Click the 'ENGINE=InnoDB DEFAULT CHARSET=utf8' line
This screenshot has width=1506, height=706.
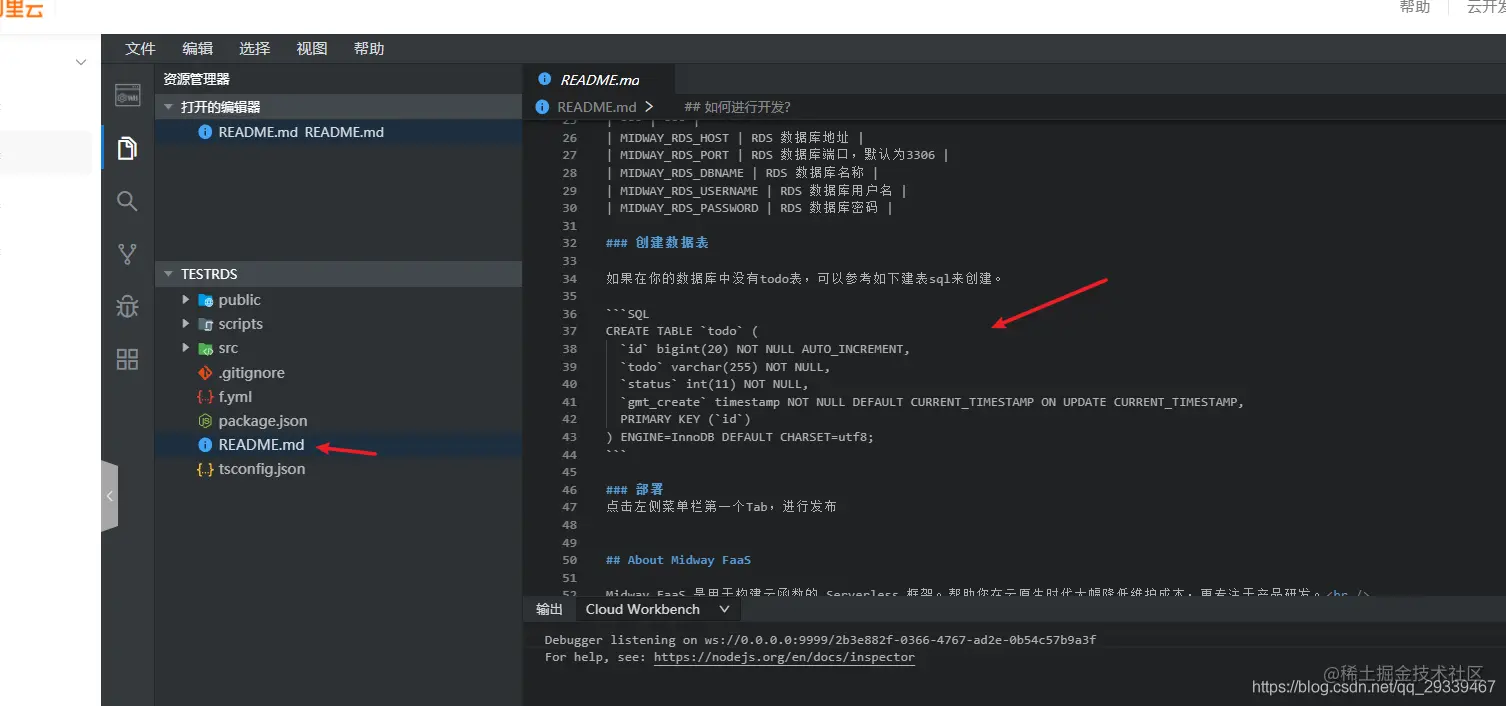click(x=739, y=437)
